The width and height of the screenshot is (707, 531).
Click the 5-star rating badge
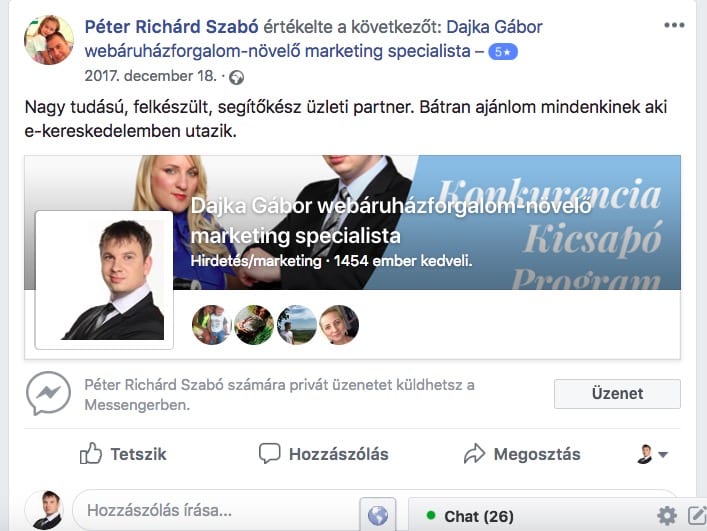coord(503,52)
